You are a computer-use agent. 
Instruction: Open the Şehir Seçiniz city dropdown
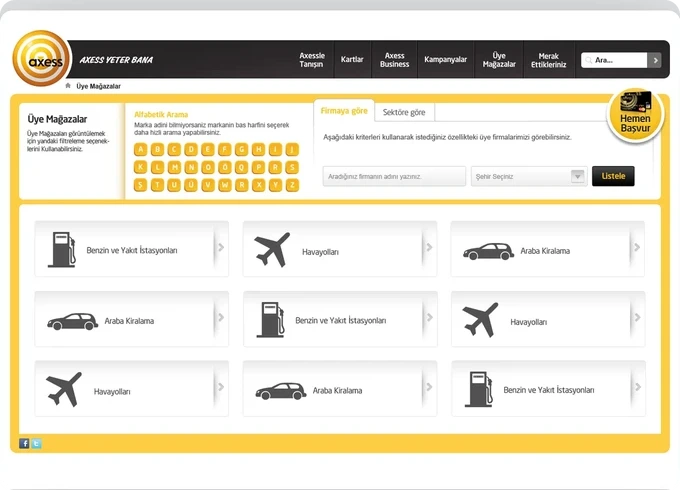529,176
